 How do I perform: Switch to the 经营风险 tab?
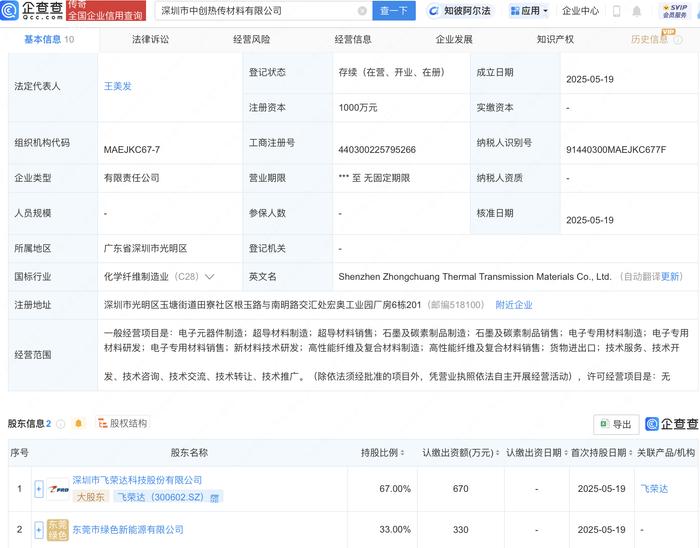[x=252, y=40]
